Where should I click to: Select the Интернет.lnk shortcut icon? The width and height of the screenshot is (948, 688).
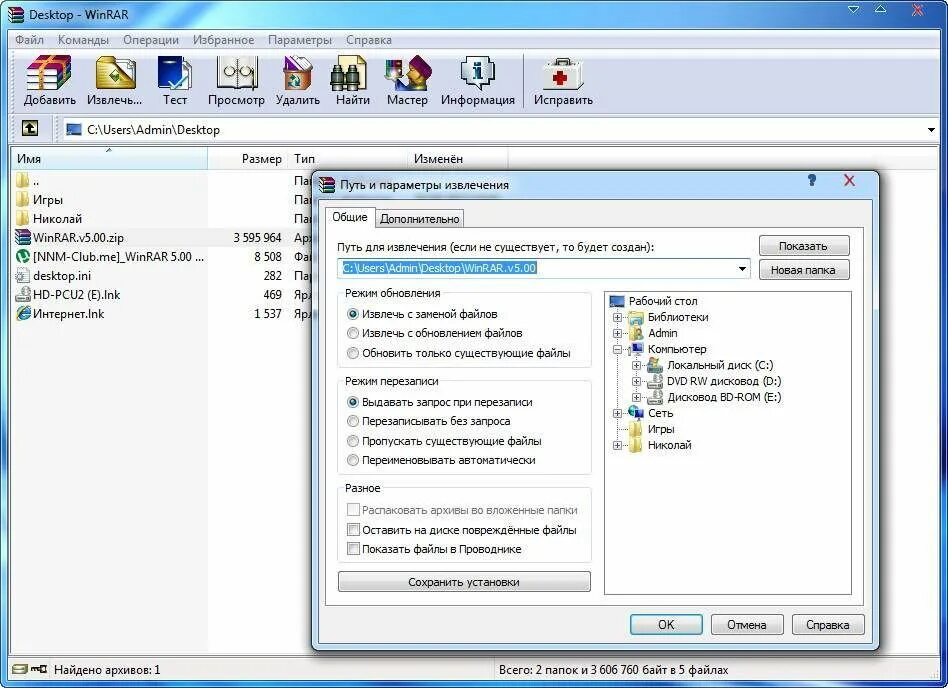[23, 313]
